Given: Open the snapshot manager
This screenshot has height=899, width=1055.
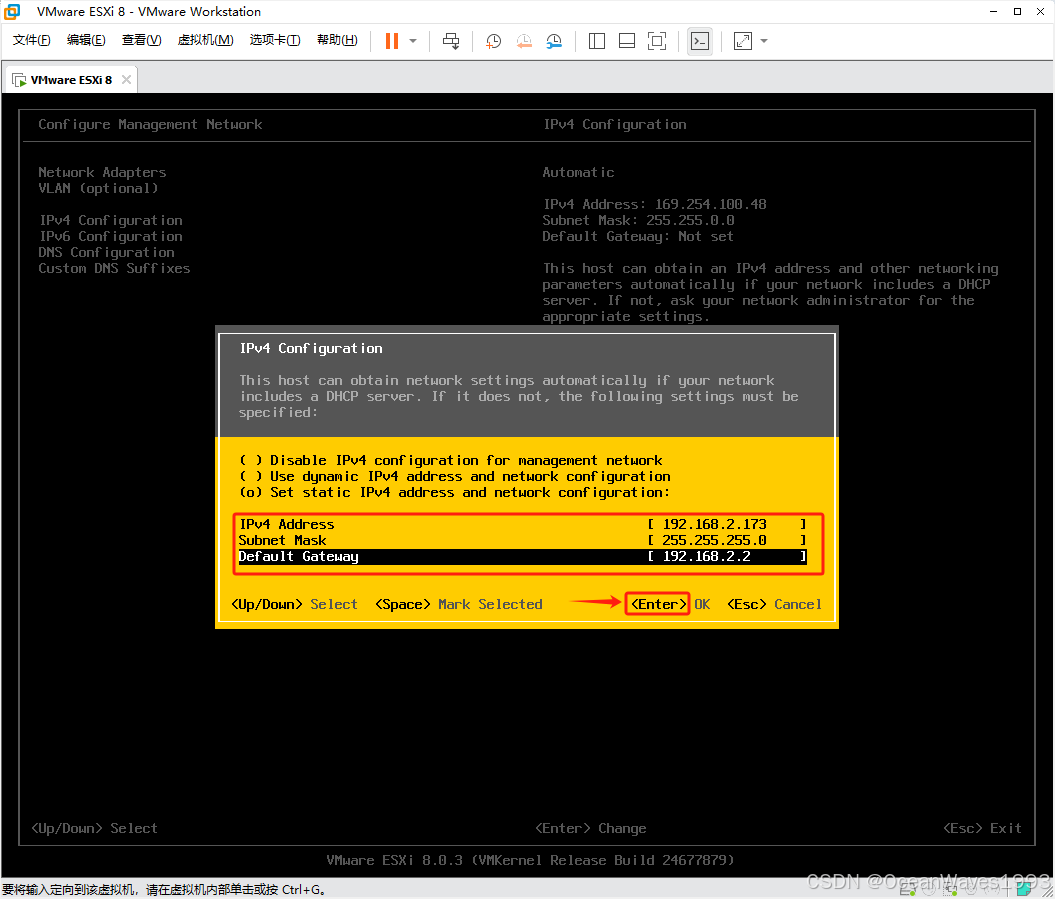Looking at the screenshot, I should pos(554,41).
